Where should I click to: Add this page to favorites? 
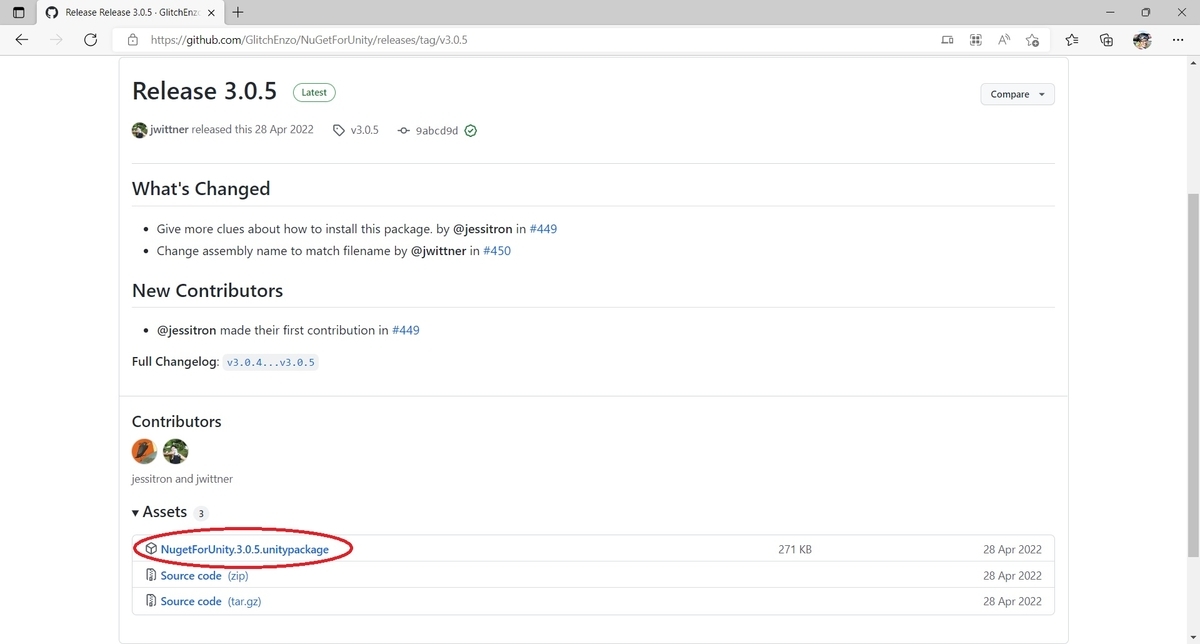click(x=1032, y=40)
